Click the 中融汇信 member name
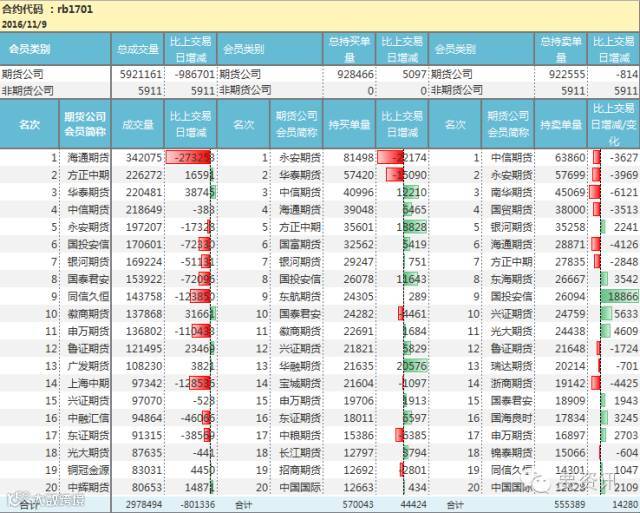The image size is (640, 513). 88,418
